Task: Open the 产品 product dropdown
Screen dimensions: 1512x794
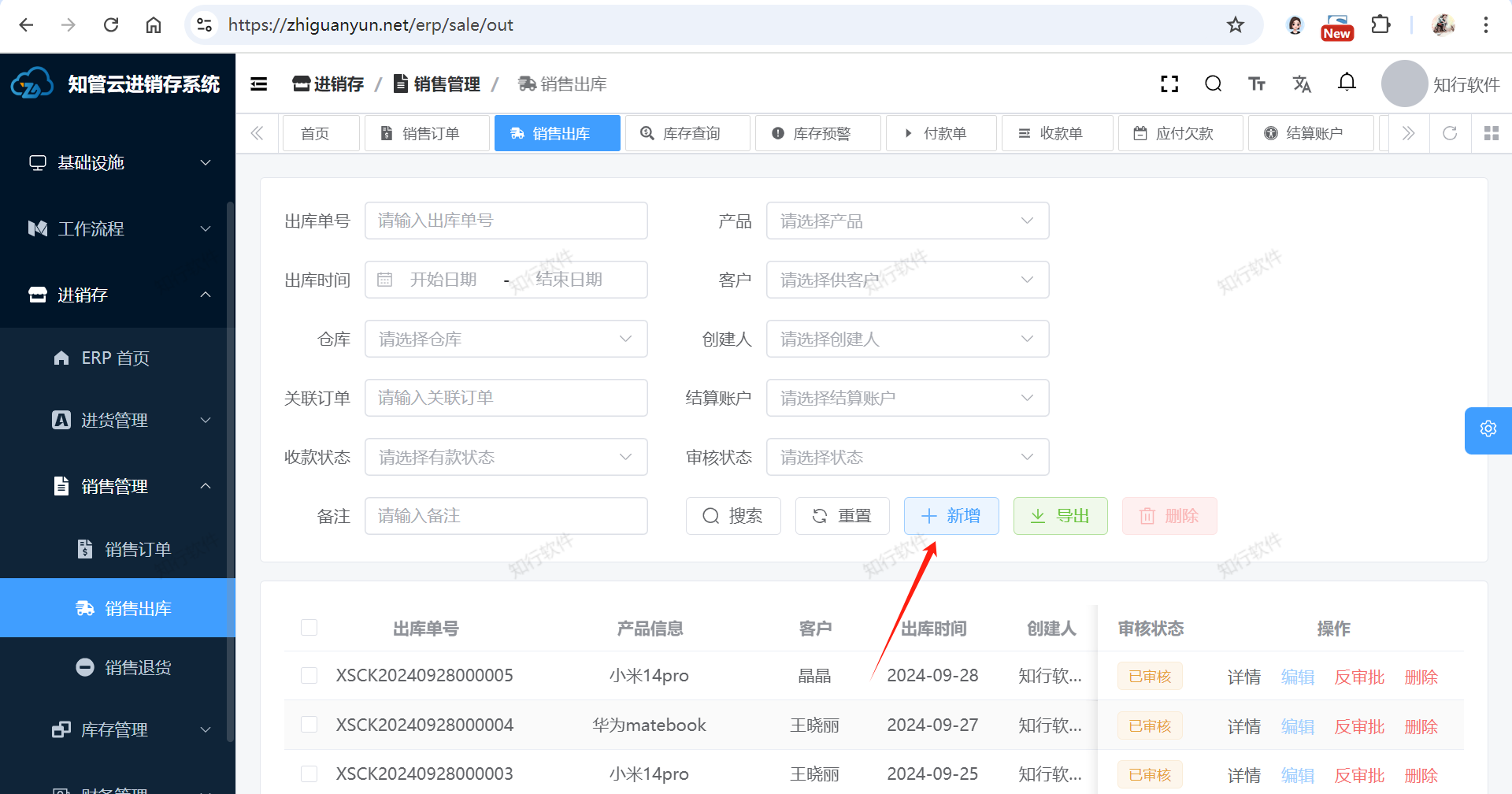Action: click(907, 221)
